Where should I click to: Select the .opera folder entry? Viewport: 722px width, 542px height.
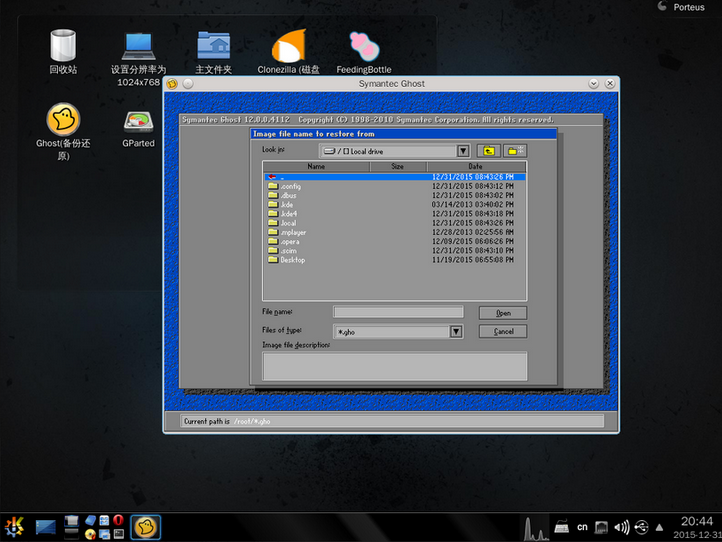click(289, 241)
